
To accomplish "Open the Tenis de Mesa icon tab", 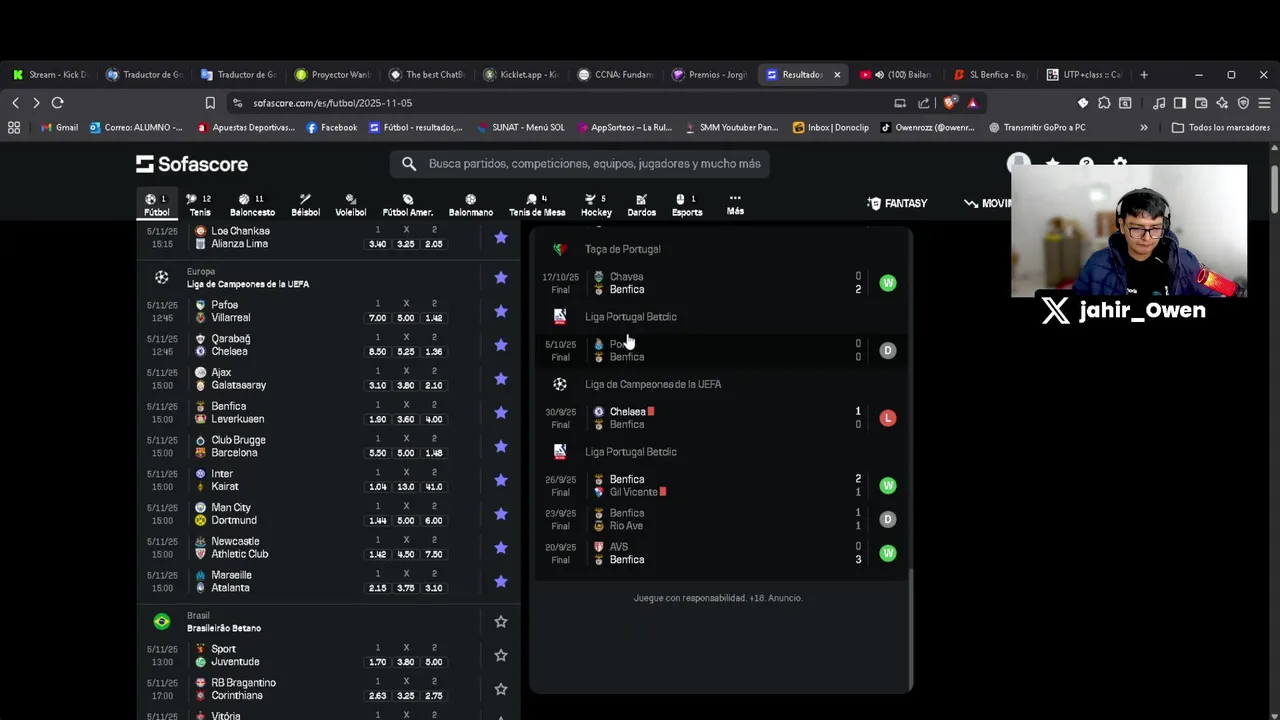I will click(x=537, y=205).
